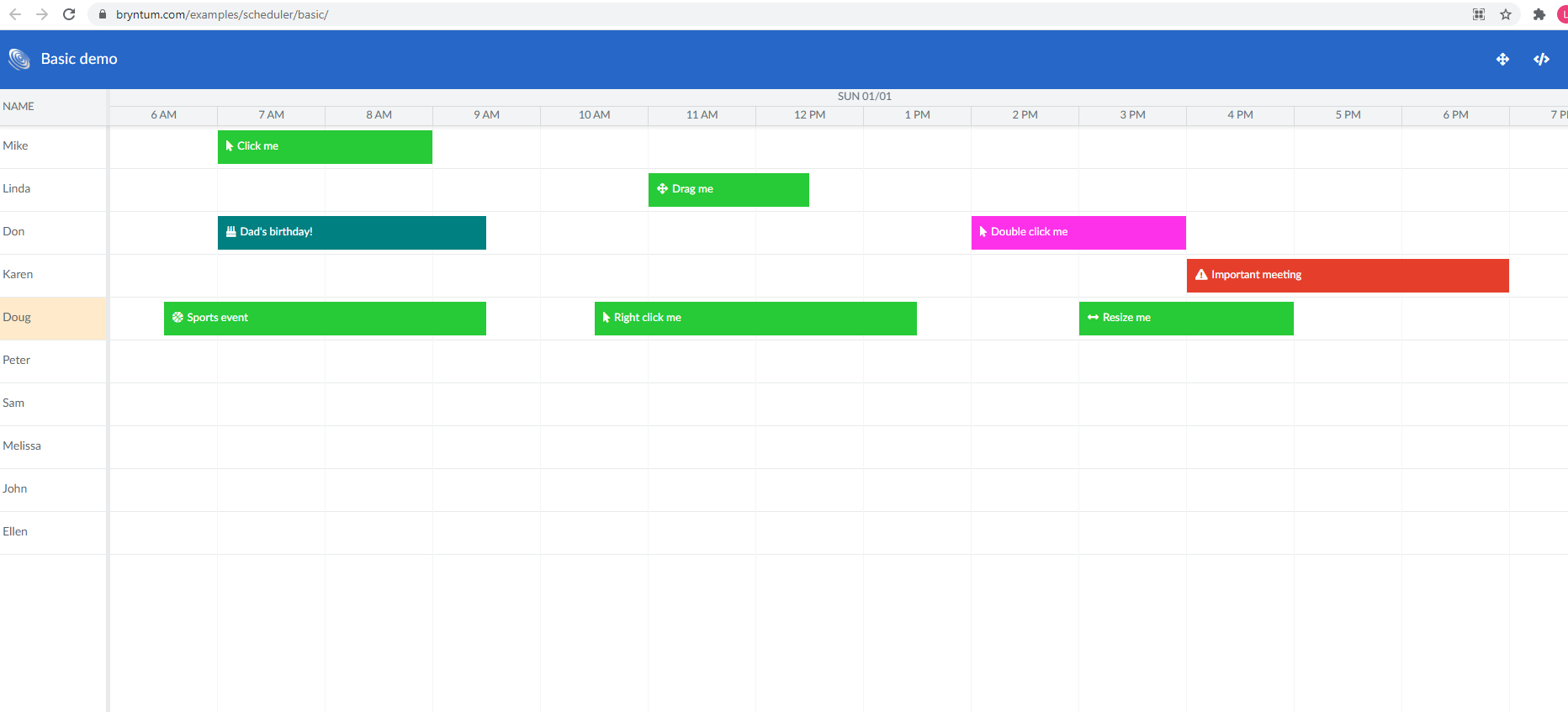The image size is (1568, 712).
Task: Go back with browser back arrow
Action: click(x=15, y=14)
